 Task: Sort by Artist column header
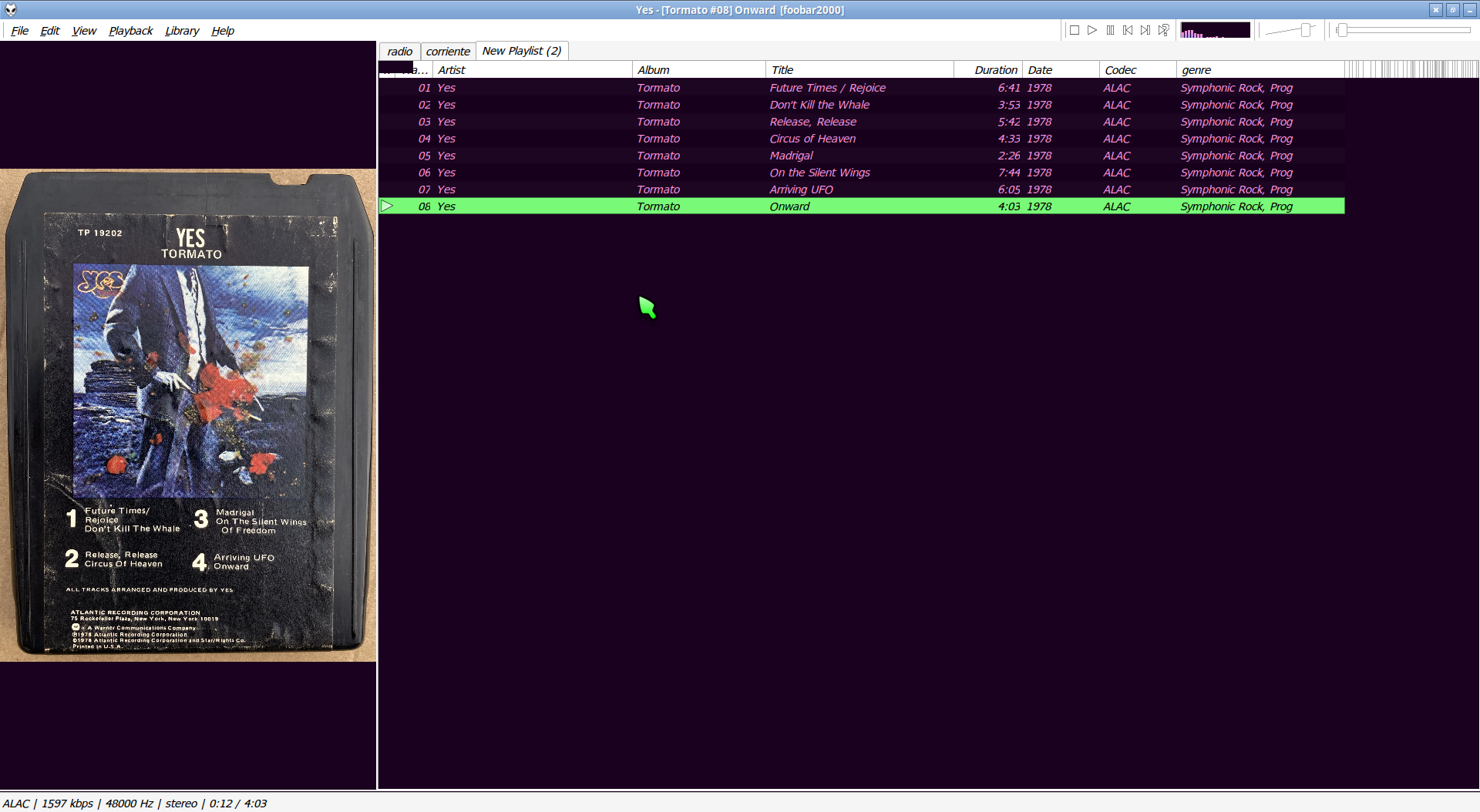point(533,70)
